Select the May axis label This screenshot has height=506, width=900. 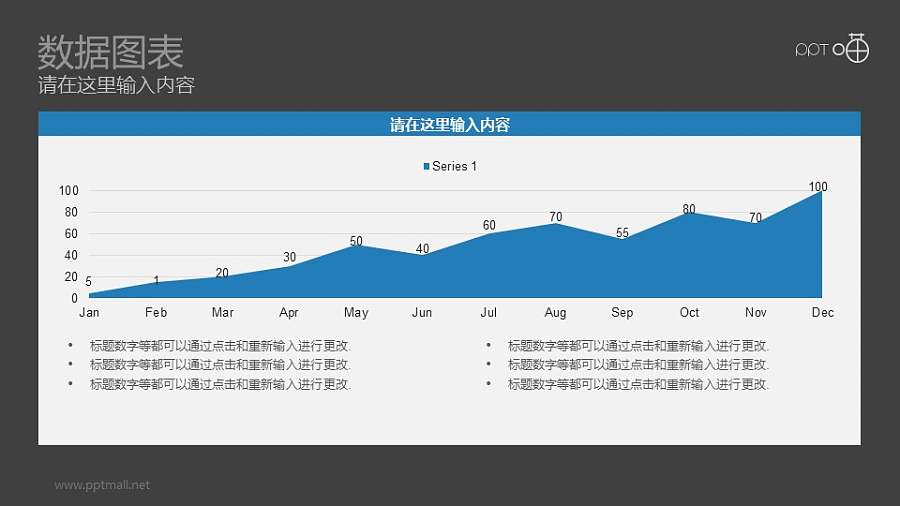pos(356,313)
